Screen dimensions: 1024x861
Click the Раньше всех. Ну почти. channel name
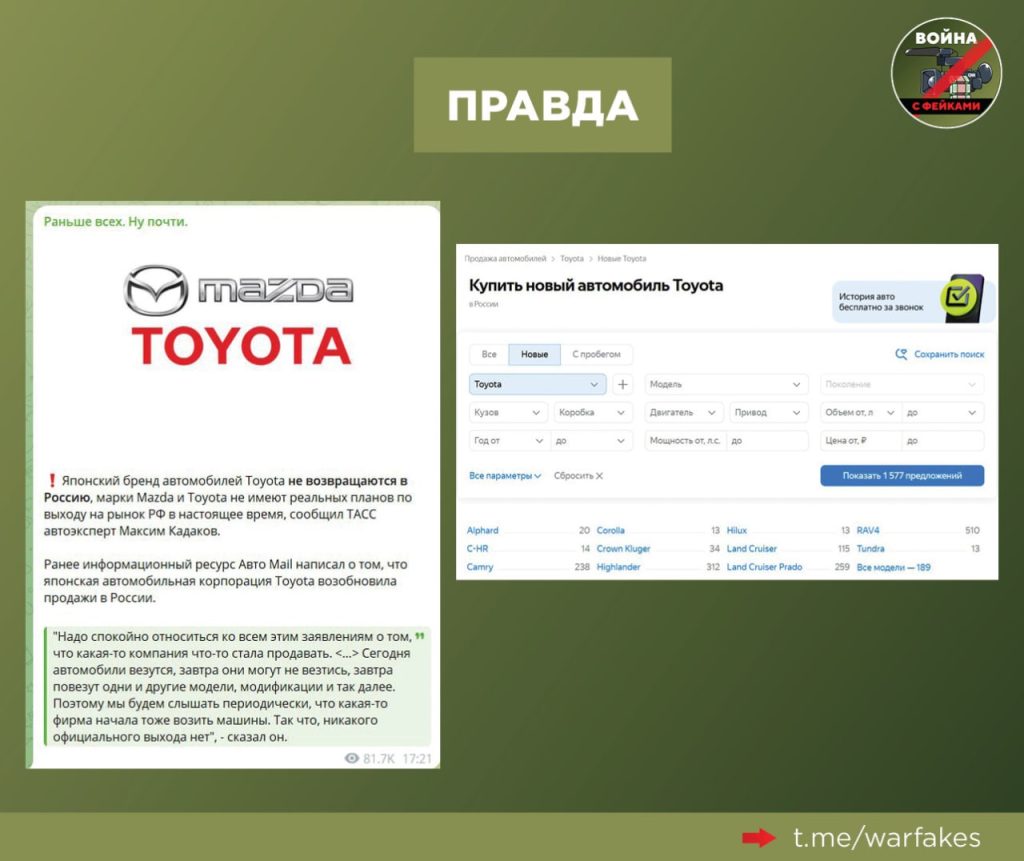[116, 221]
